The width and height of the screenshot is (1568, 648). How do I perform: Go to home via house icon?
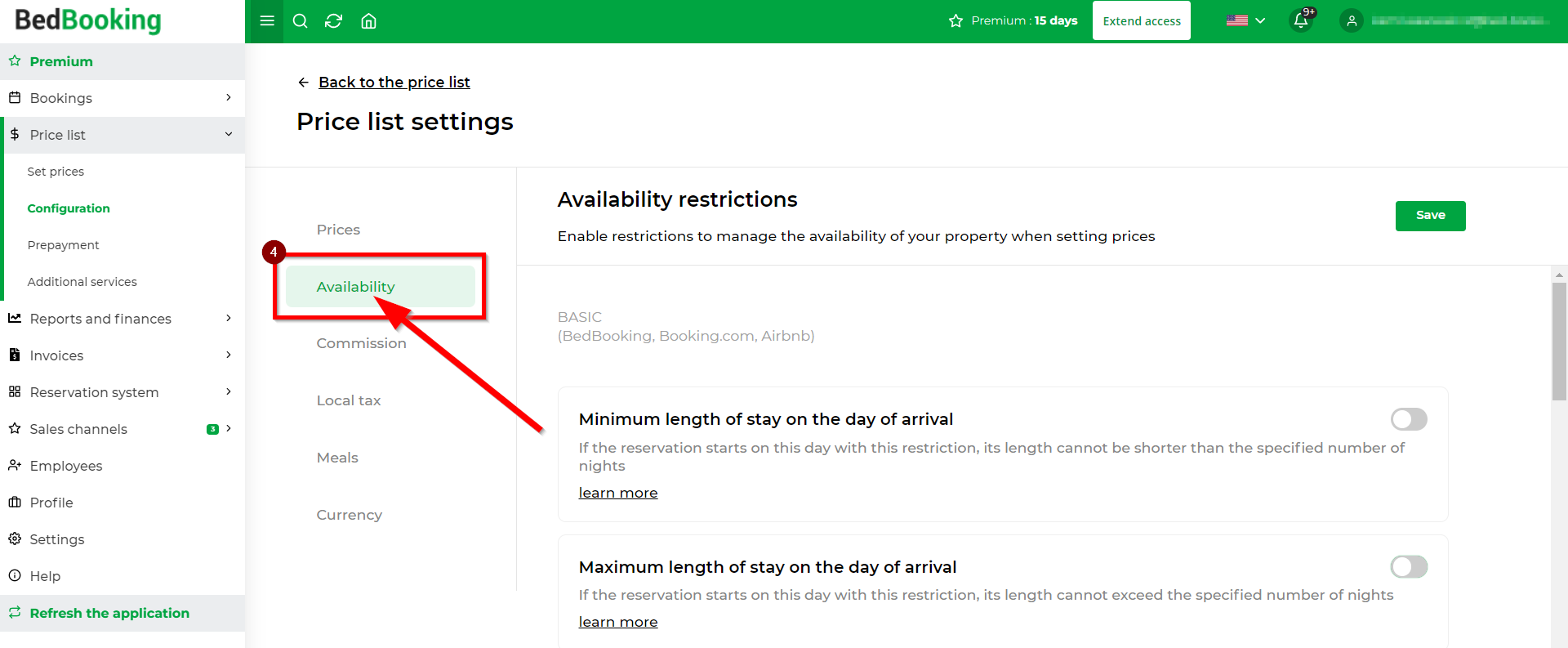click(369, 21)
